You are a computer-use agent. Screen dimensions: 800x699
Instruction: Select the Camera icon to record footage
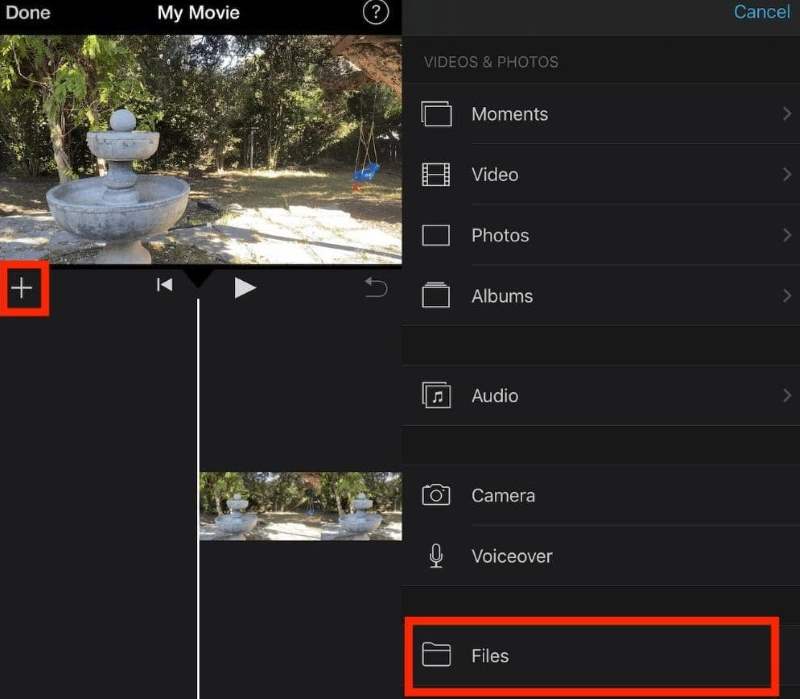(x=438, y=495)
